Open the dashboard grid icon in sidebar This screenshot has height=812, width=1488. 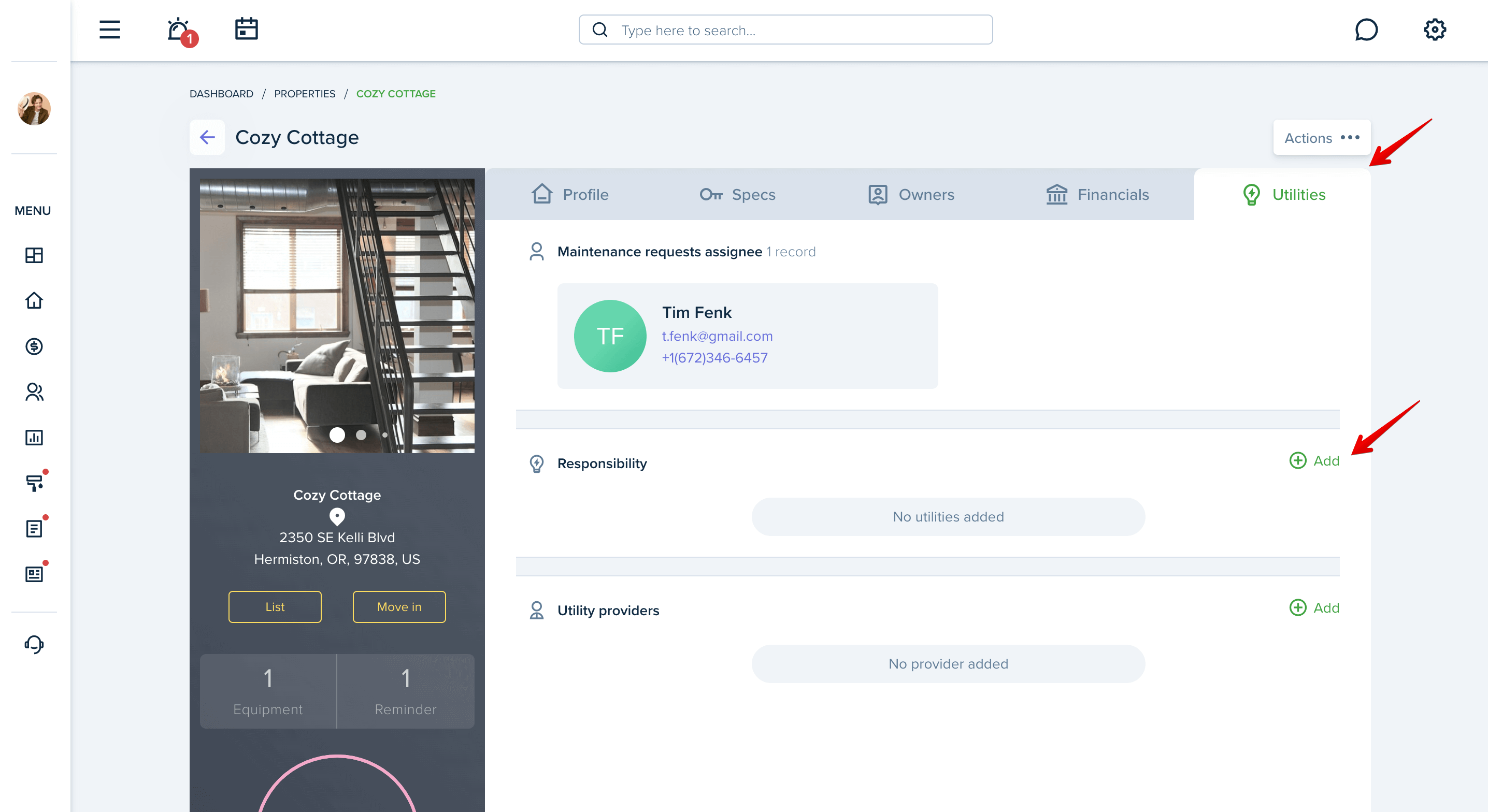(34, 255)
